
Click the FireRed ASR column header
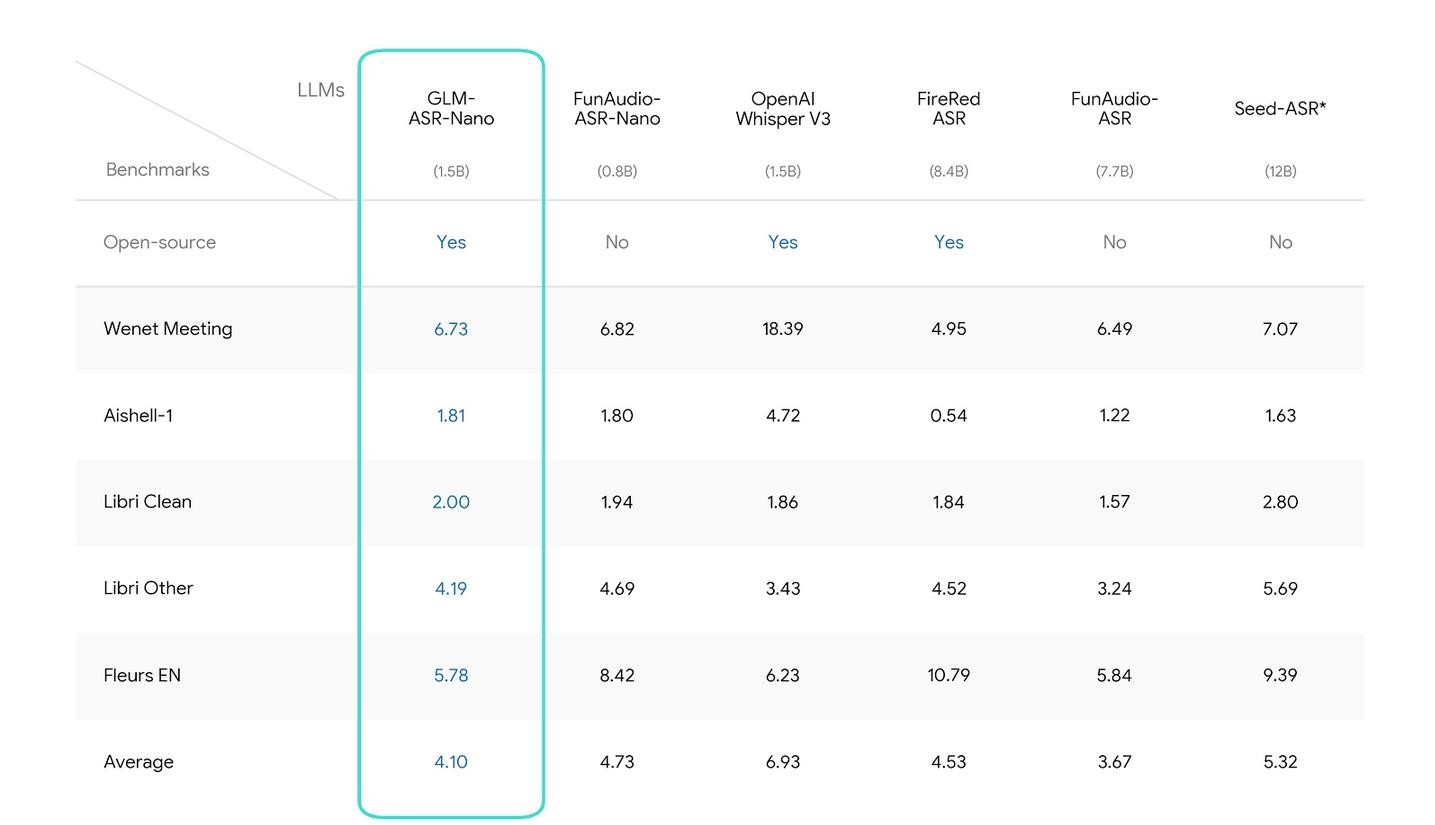coord(948,109)
